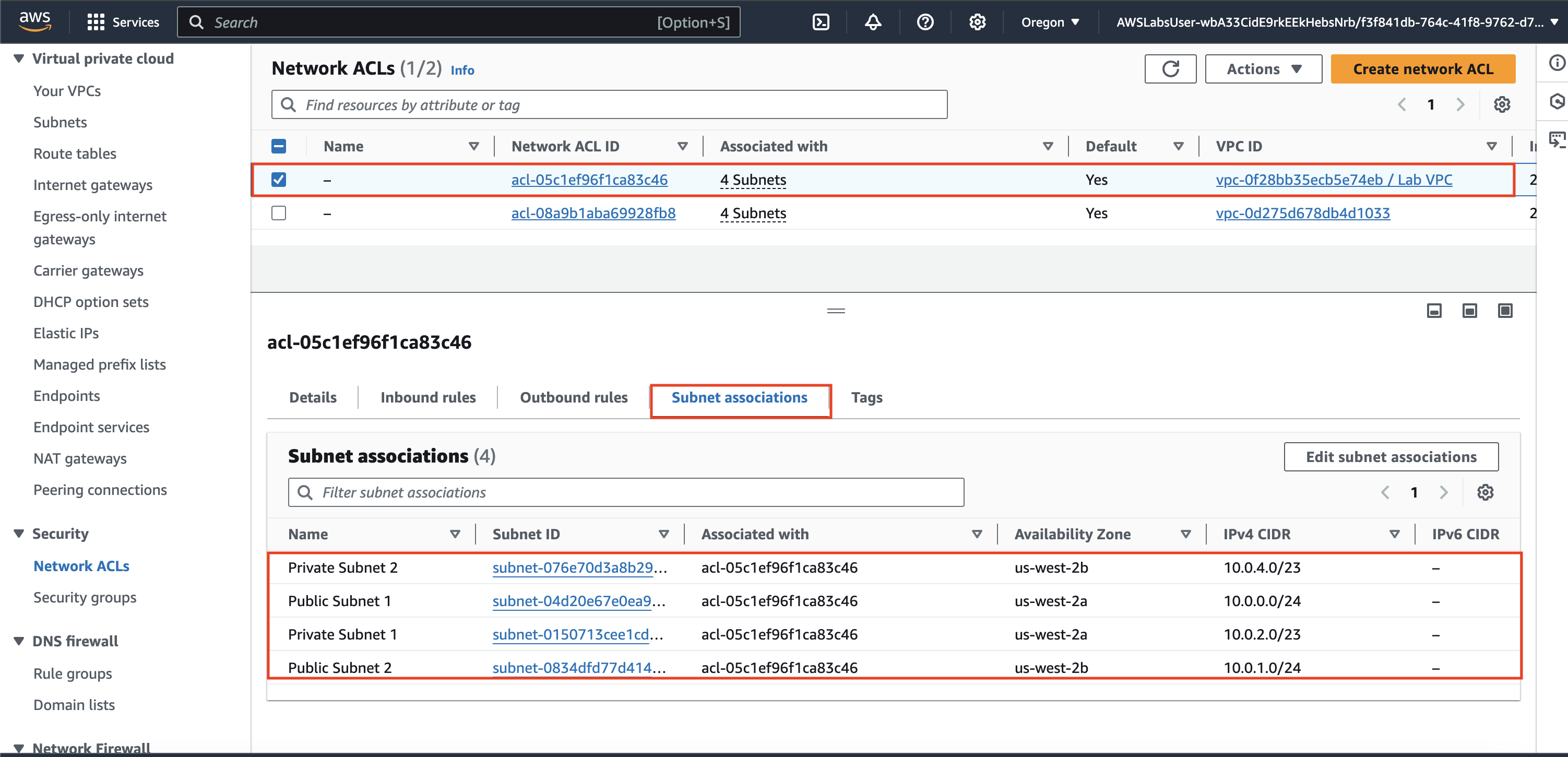Open console settings gear in top bar

tap(977, 22)
